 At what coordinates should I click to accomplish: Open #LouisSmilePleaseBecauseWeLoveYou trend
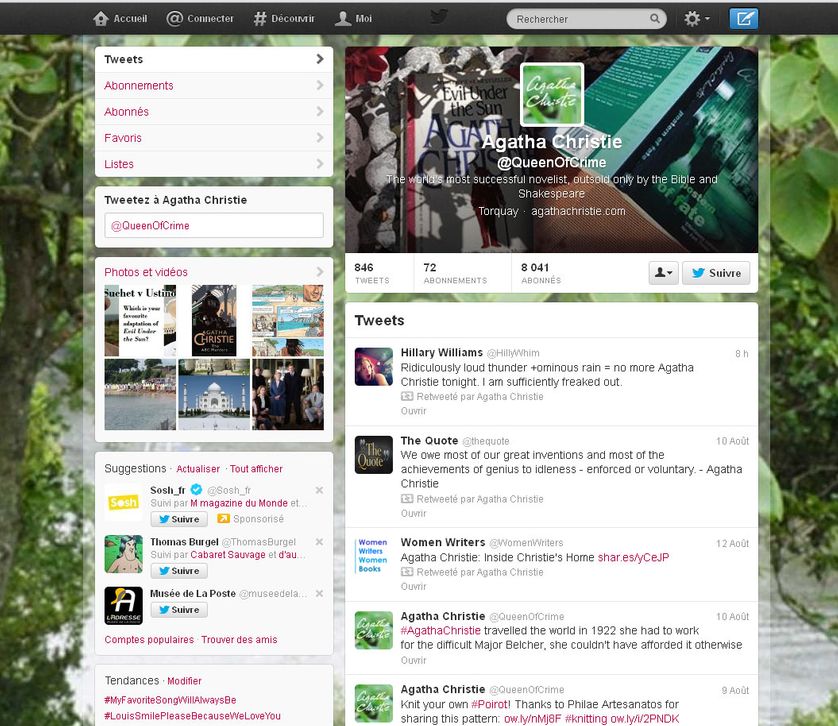point(192,716)
